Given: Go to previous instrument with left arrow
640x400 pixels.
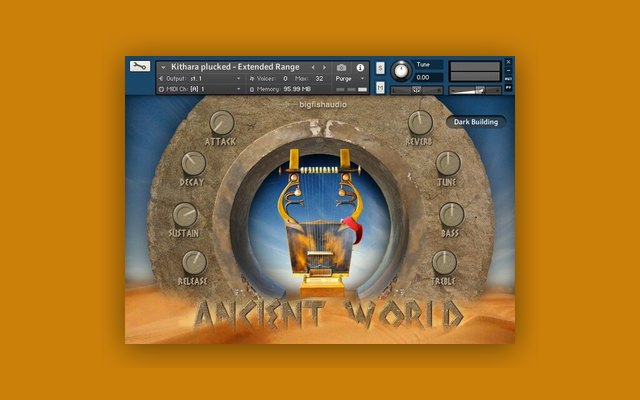Looking at the screenshot, I should tap(313, 67).
